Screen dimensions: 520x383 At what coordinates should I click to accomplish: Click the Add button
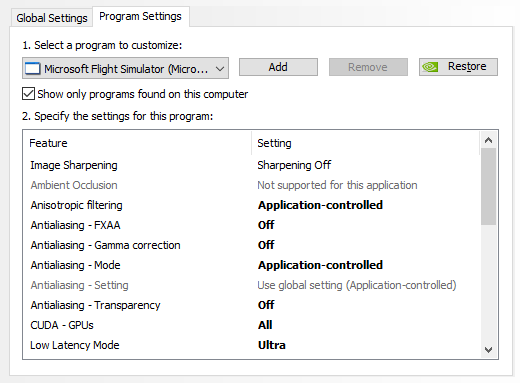278,67
